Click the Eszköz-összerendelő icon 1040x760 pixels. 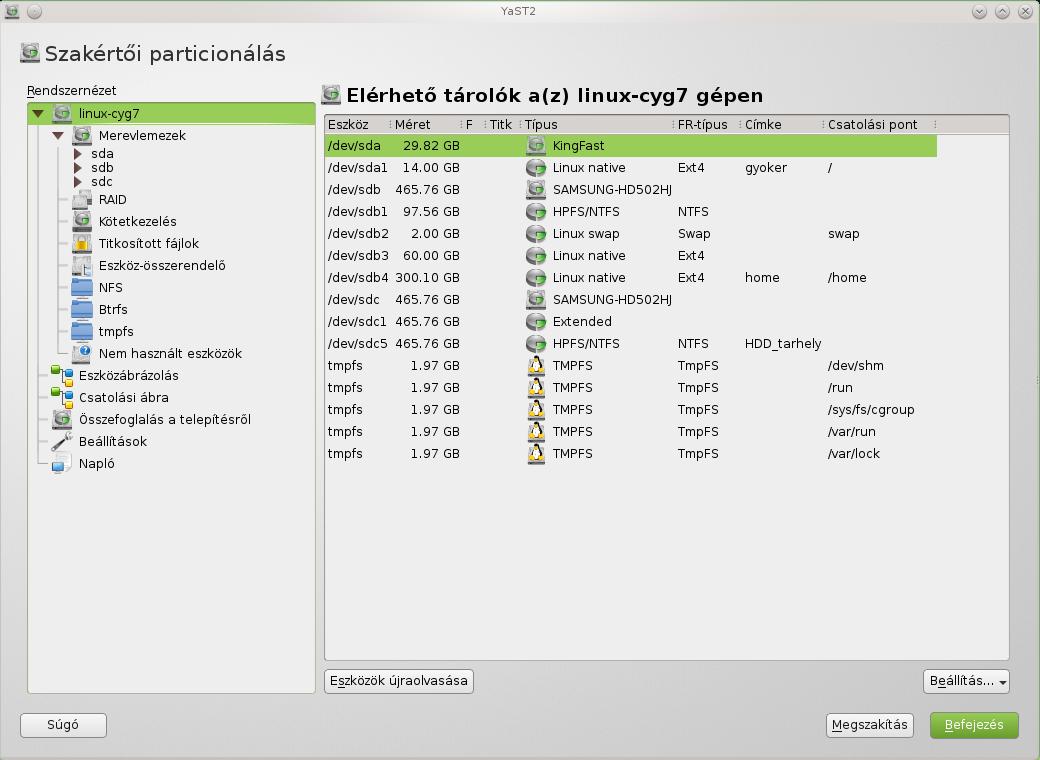82,265
